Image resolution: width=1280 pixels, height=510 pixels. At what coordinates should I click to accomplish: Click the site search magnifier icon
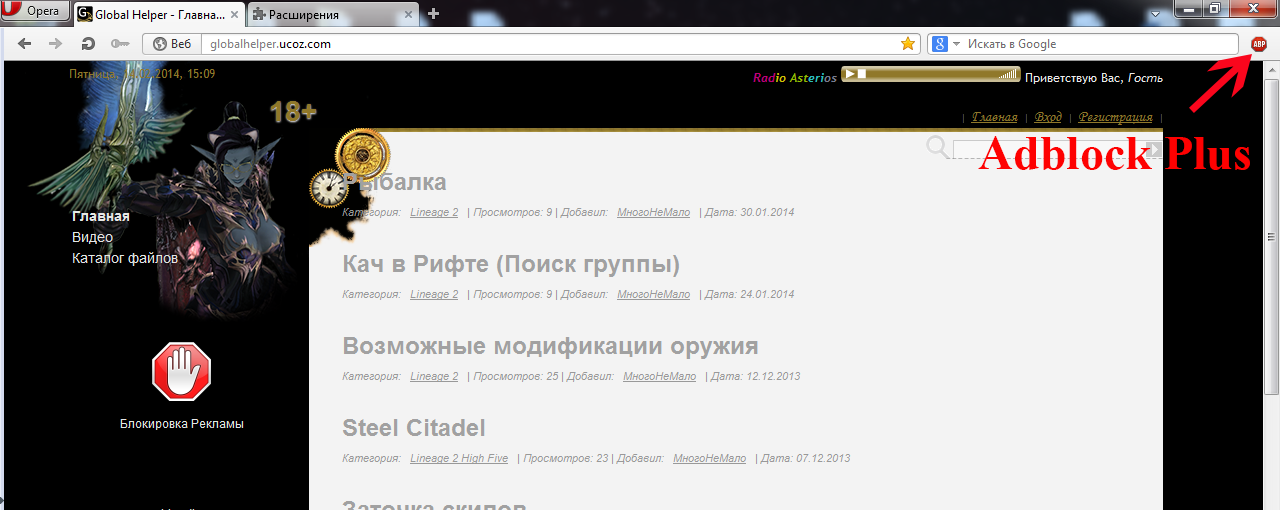pos(937,148)
